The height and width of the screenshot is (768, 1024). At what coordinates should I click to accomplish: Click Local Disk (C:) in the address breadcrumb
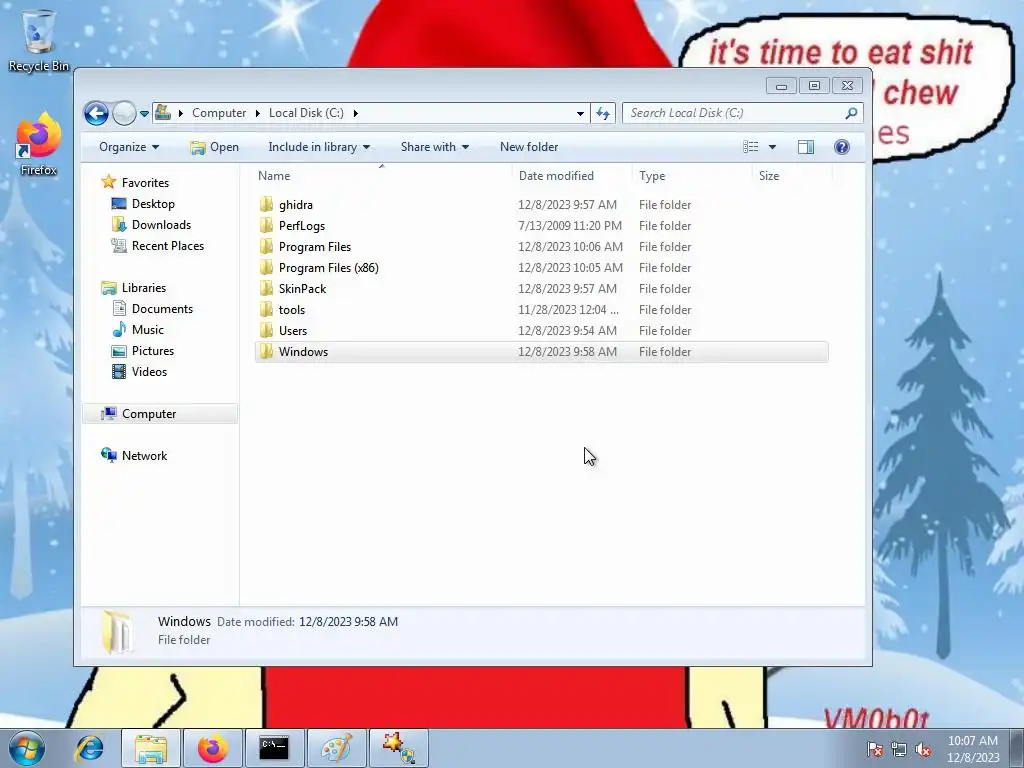pyautogui.click(x=306, y=113)
